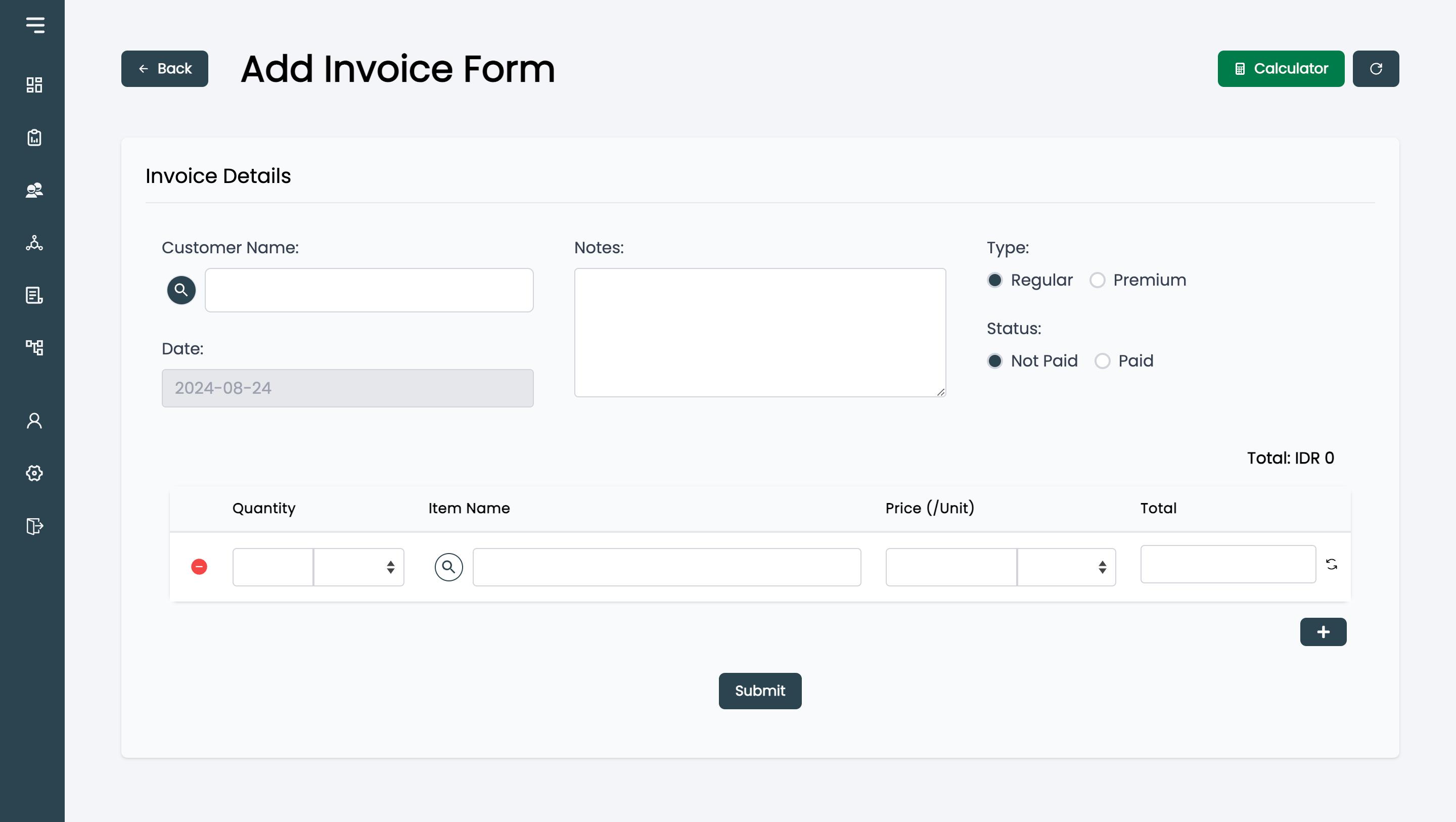This screenshot has height=822, width=1456.
Task: Submit the invoice form
Action: point(760,691)
